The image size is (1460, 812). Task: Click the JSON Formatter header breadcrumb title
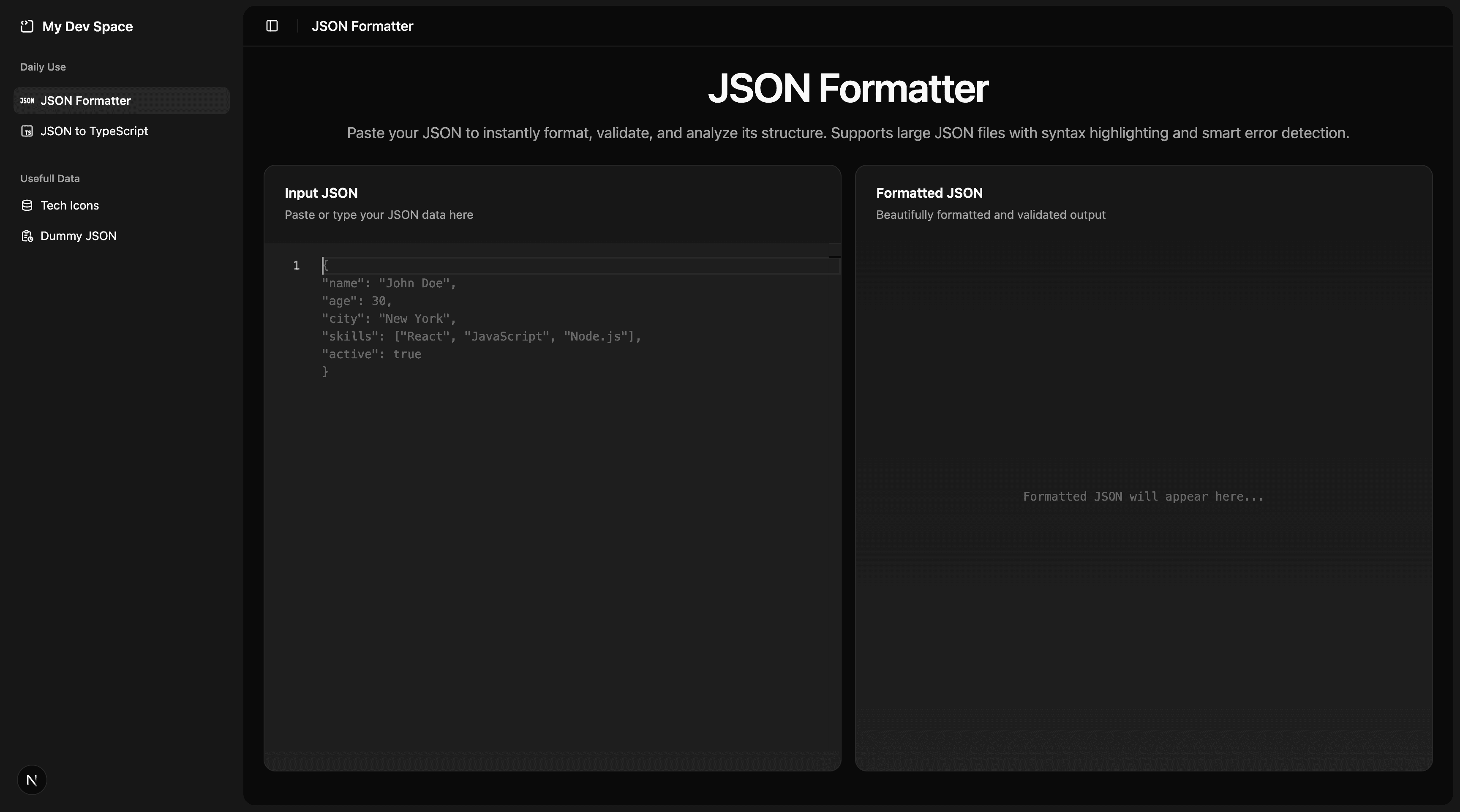coord(362,26)
